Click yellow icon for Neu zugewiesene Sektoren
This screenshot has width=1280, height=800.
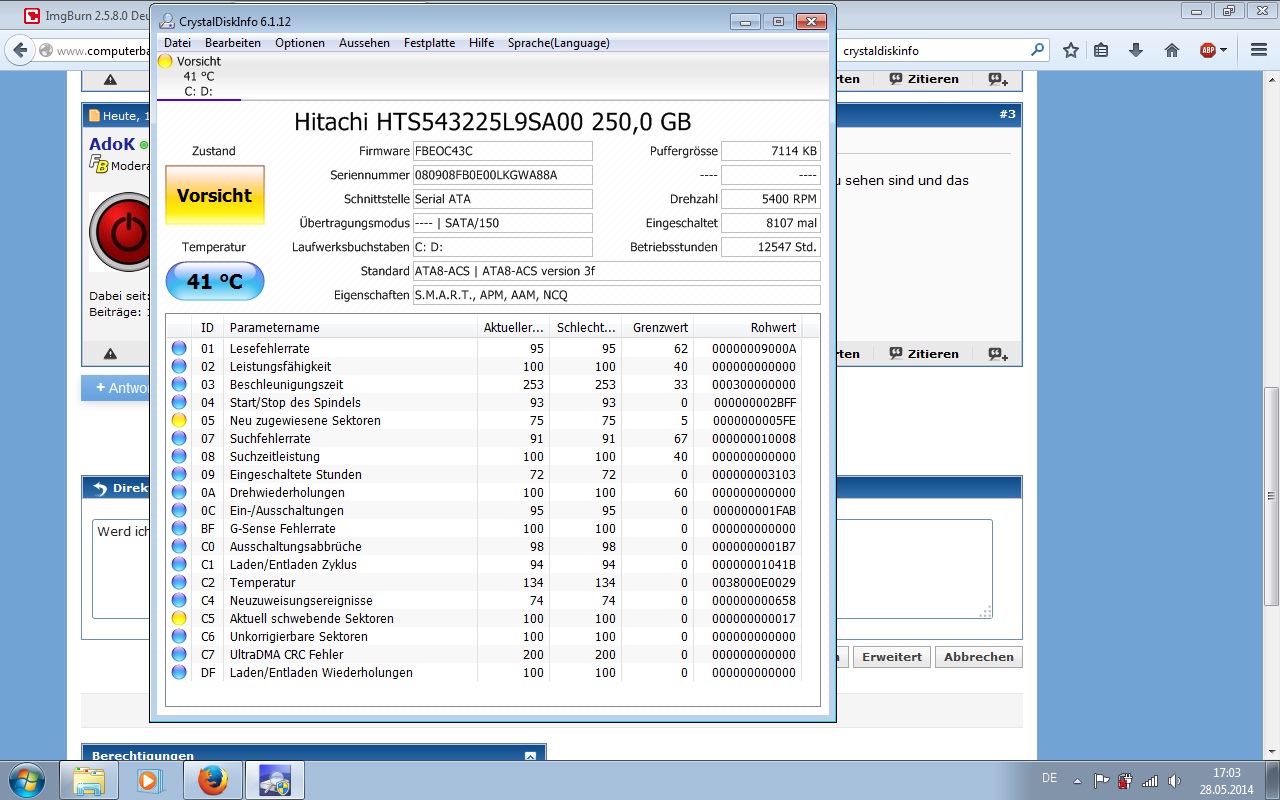pos(179,420)
